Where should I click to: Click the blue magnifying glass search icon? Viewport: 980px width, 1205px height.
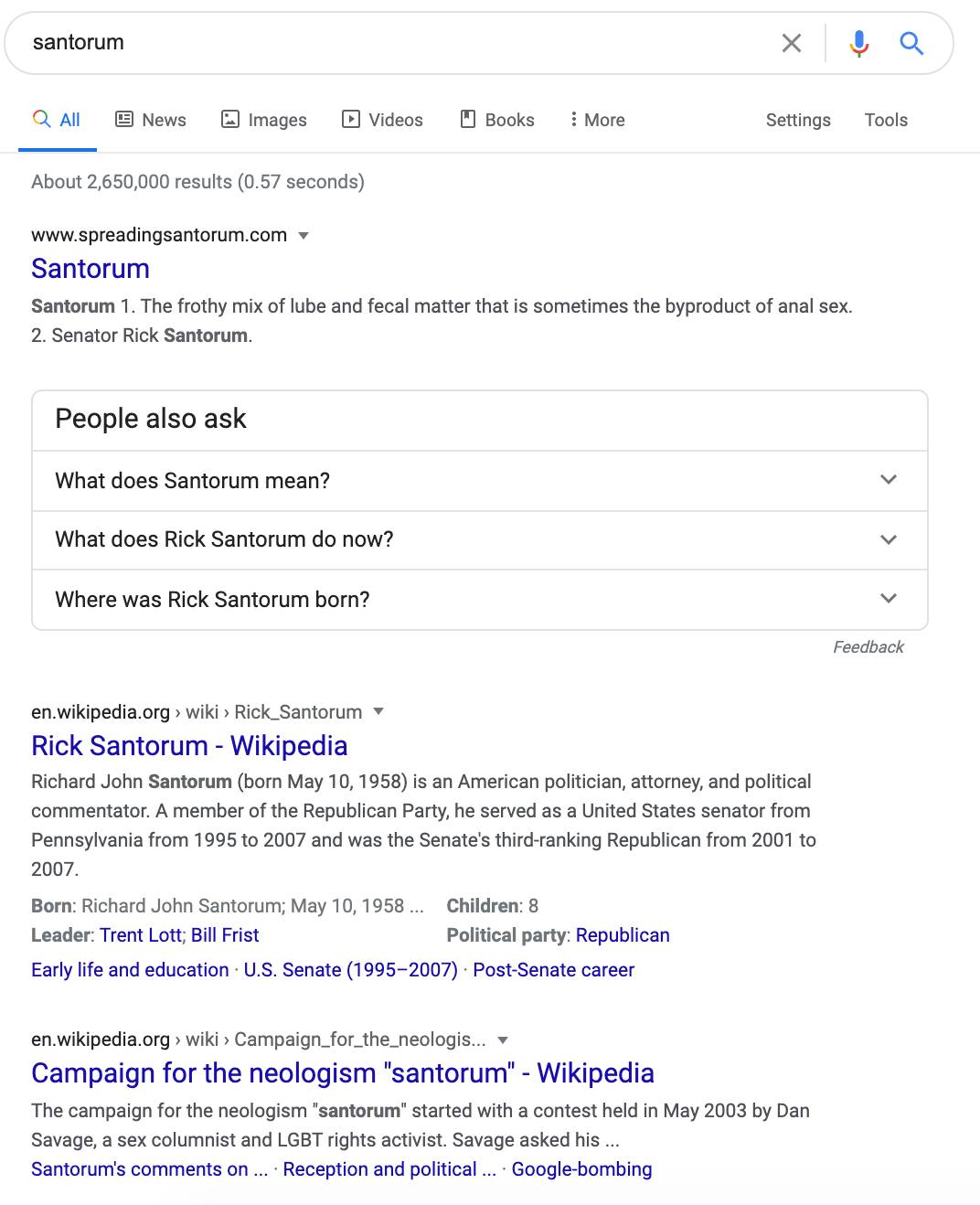pos(911,43)
